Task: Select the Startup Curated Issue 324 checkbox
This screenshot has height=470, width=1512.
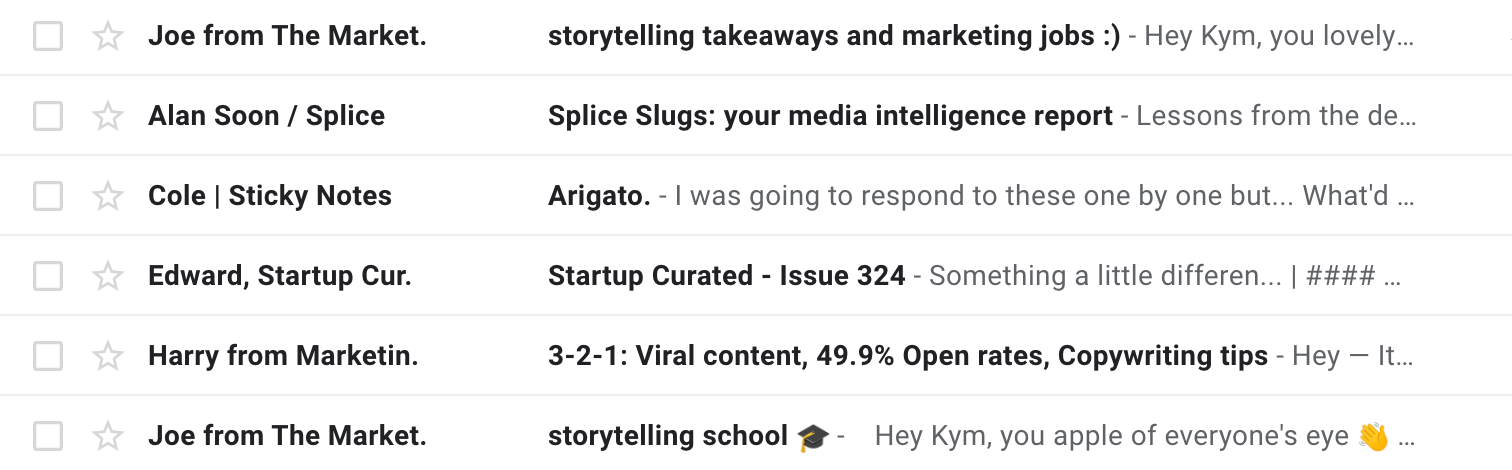Action: point(48,276)
